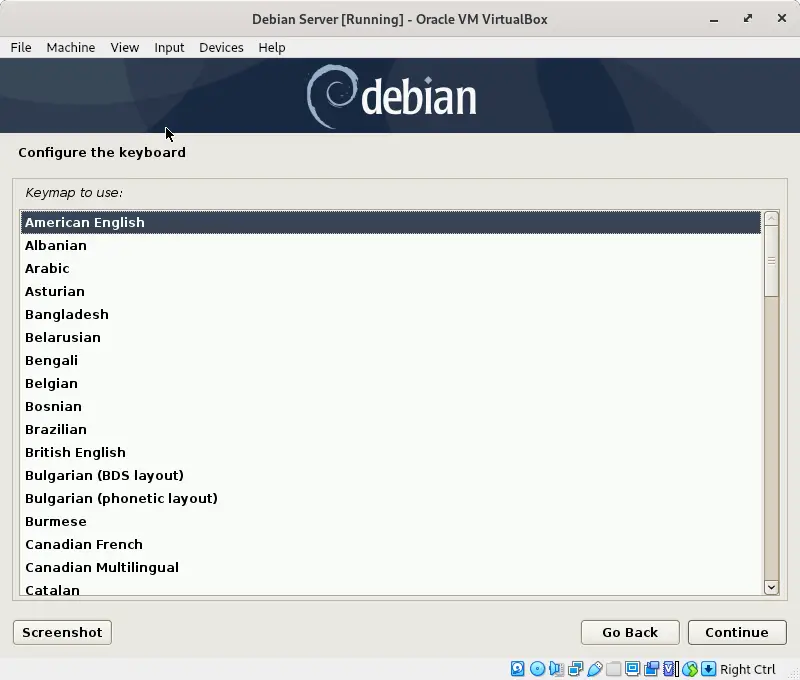Image resolution: width=800 pixels, height=680 pixels.
Task: Click the USB devices status icon
Action: [594, 669]
